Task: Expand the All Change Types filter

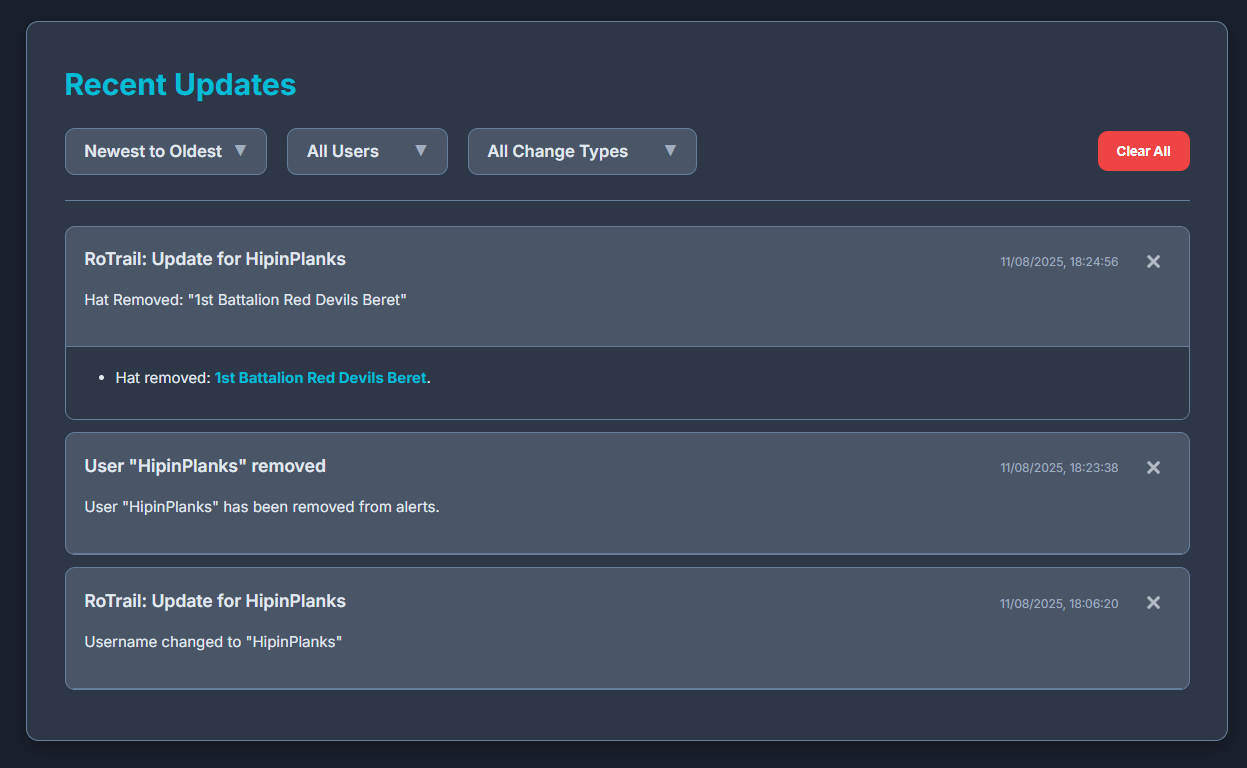Action: [582, 151]
